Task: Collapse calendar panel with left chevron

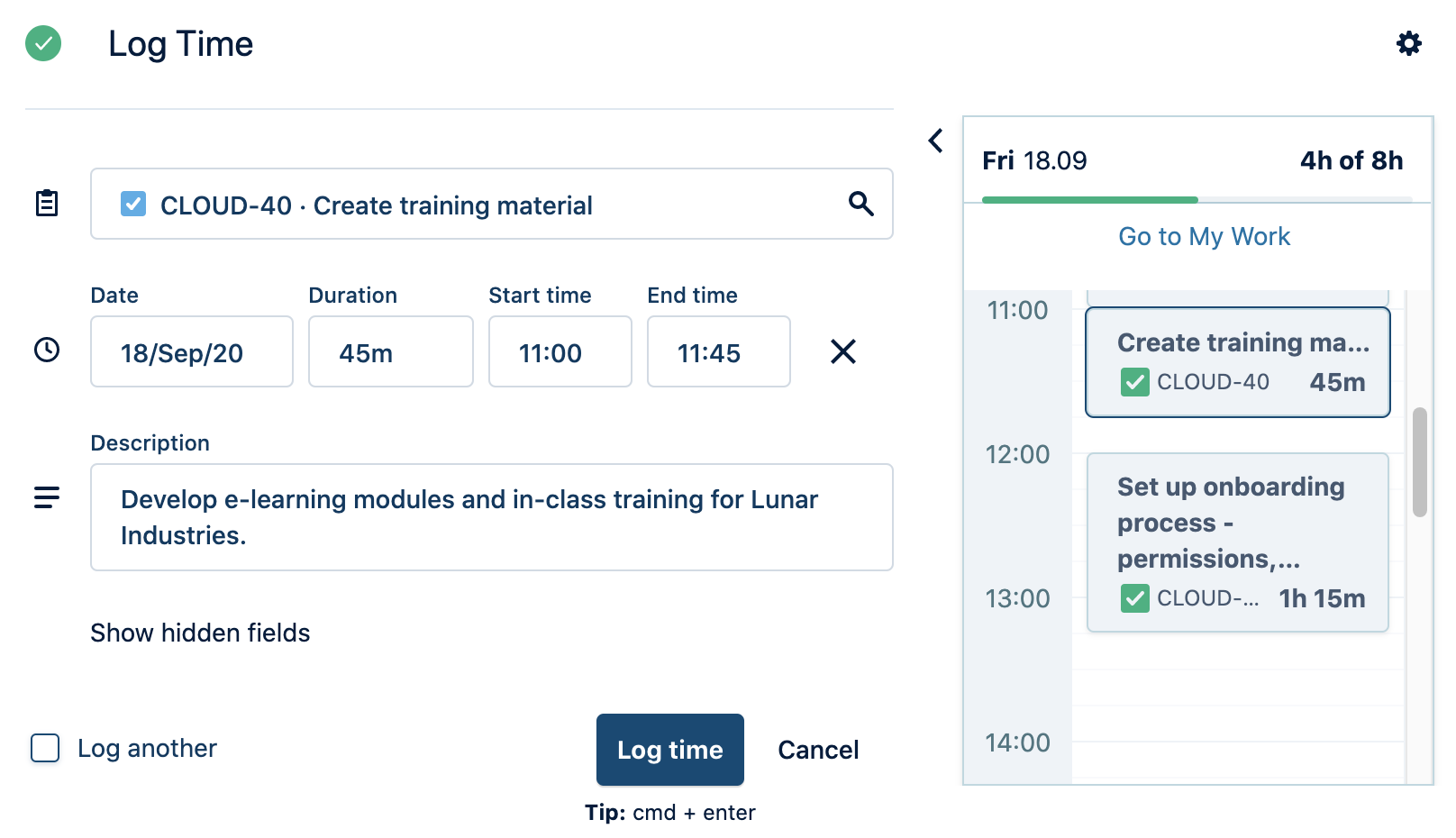Action: [936, 141]
